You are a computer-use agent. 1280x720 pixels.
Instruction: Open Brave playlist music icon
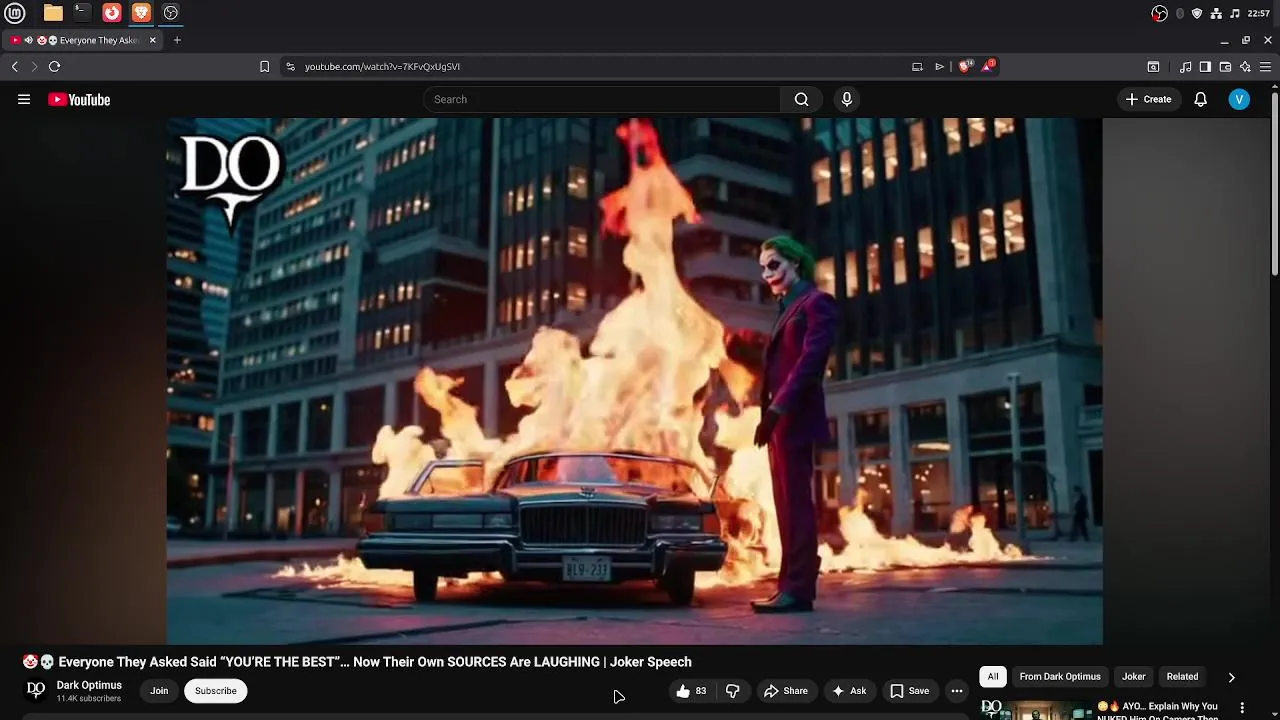(1186, 66)
